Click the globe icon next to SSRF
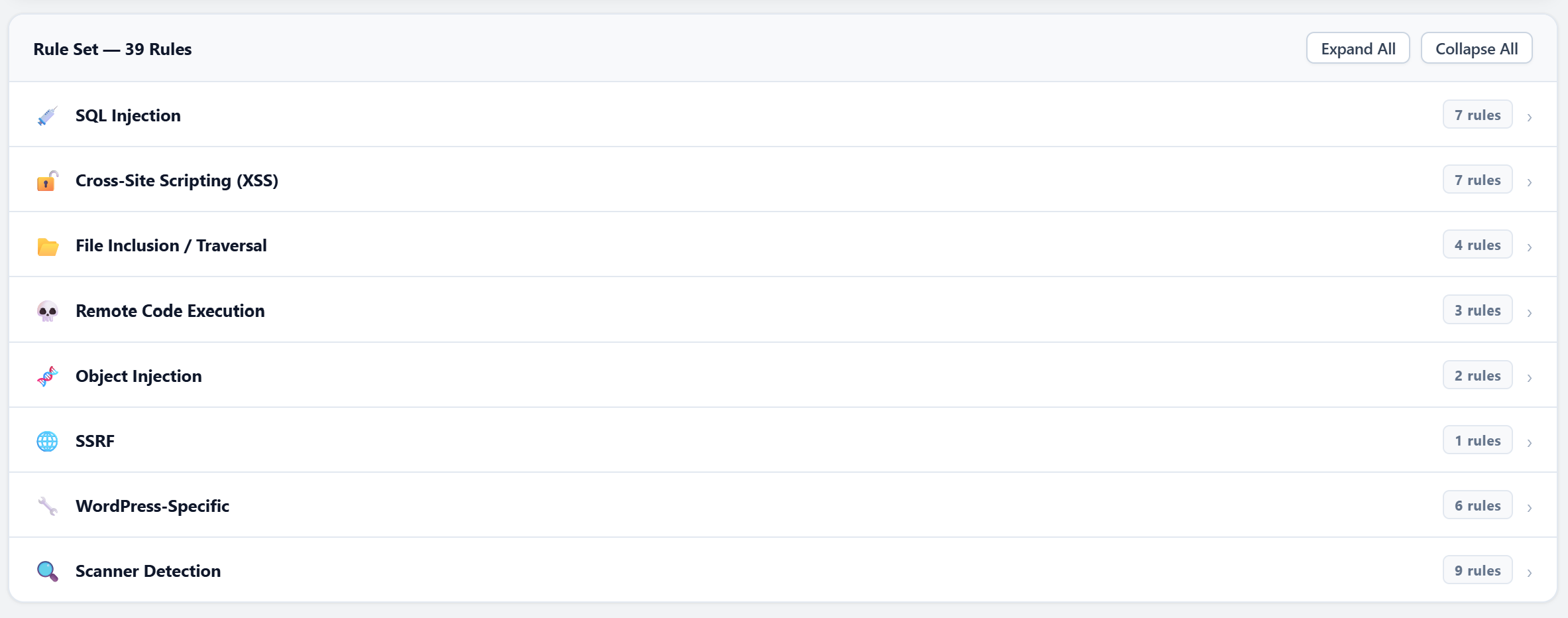The image size is (1568, 618). 47,440
